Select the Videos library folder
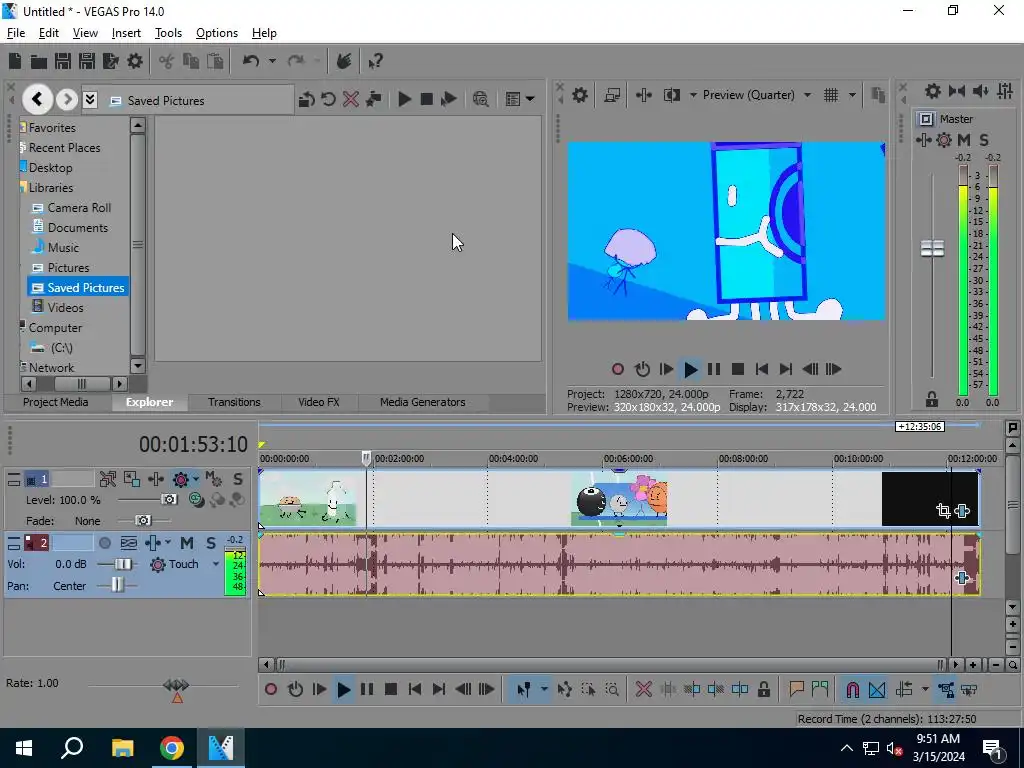Viewport: 1024px width, 768px height. click(65, 308)
